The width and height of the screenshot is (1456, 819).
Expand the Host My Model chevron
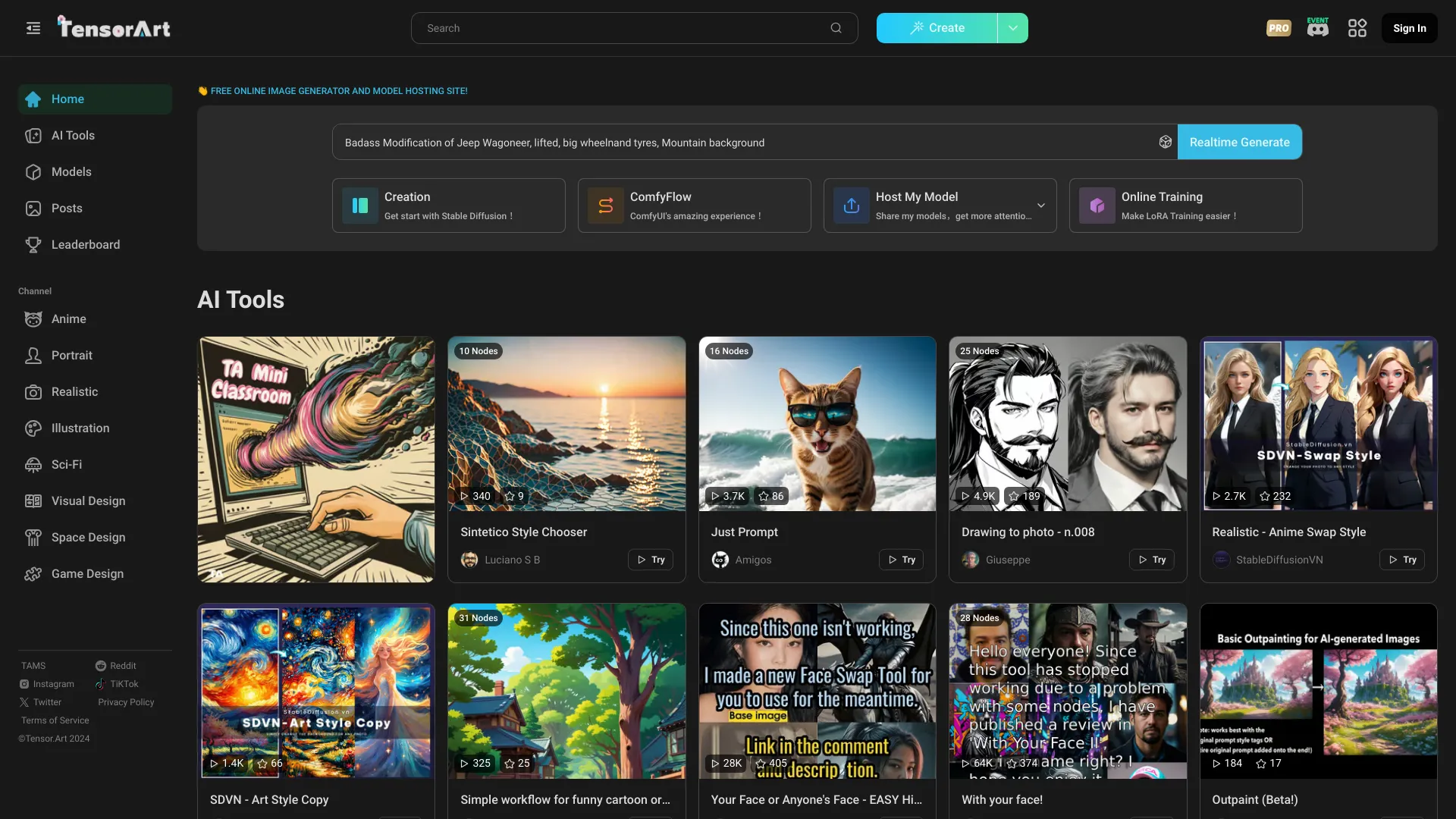(1040, 205)
